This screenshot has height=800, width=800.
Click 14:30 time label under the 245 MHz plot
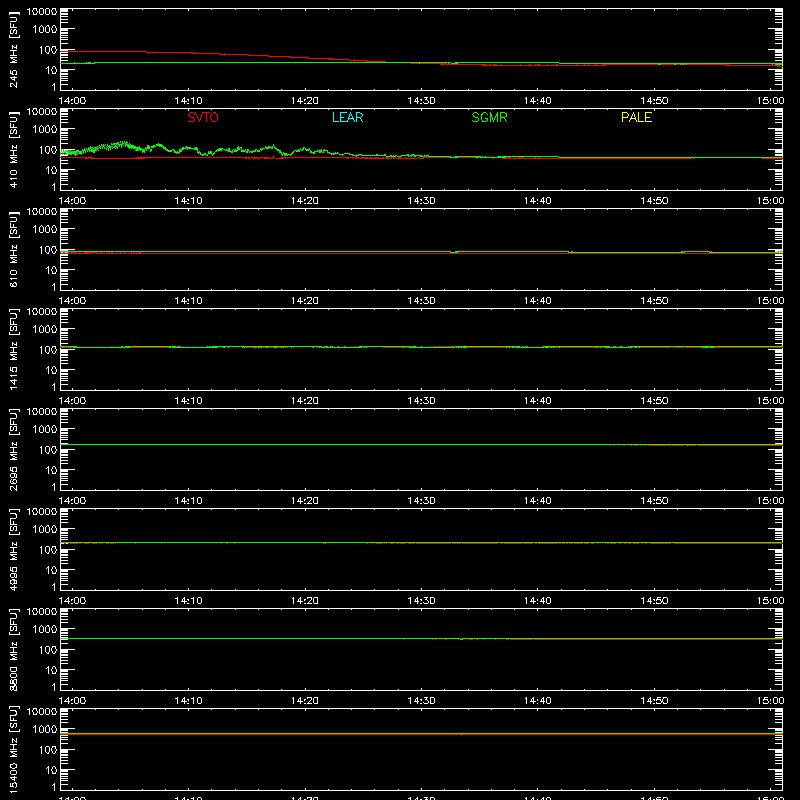click(421, 101)
